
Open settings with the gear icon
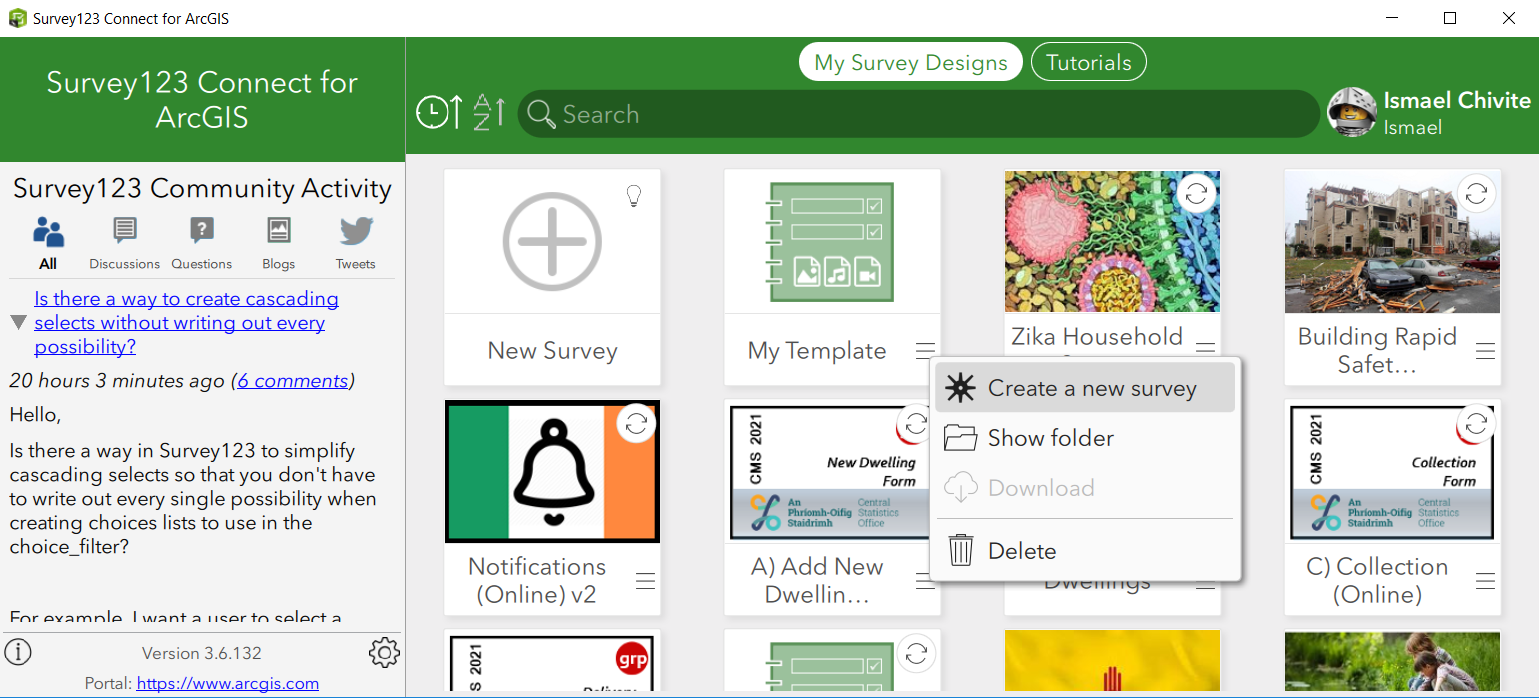(x=384, y=652)
